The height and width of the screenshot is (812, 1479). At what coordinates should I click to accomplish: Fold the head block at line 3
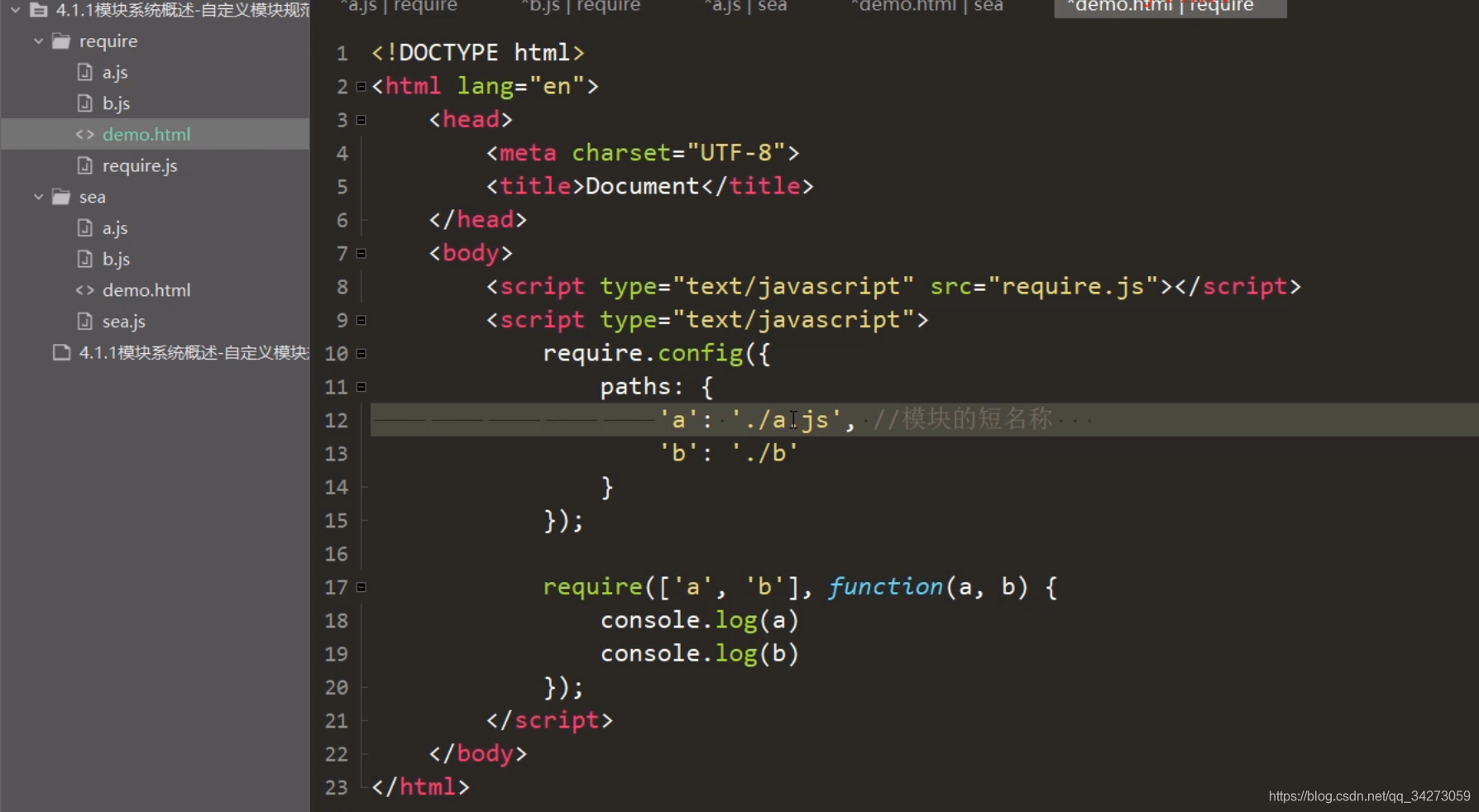[x=361, y=120]
